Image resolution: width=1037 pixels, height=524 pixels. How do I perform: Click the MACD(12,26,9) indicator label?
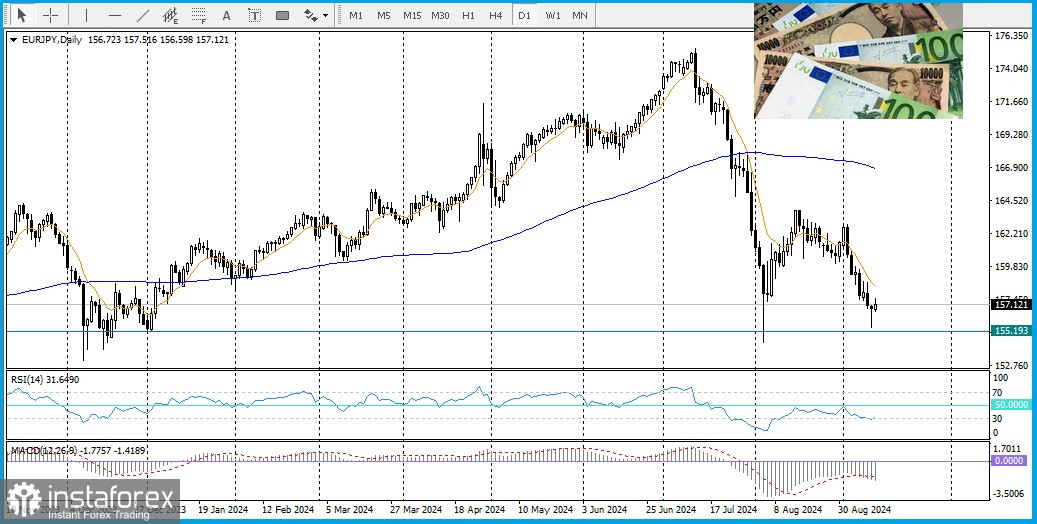(78, 451)
